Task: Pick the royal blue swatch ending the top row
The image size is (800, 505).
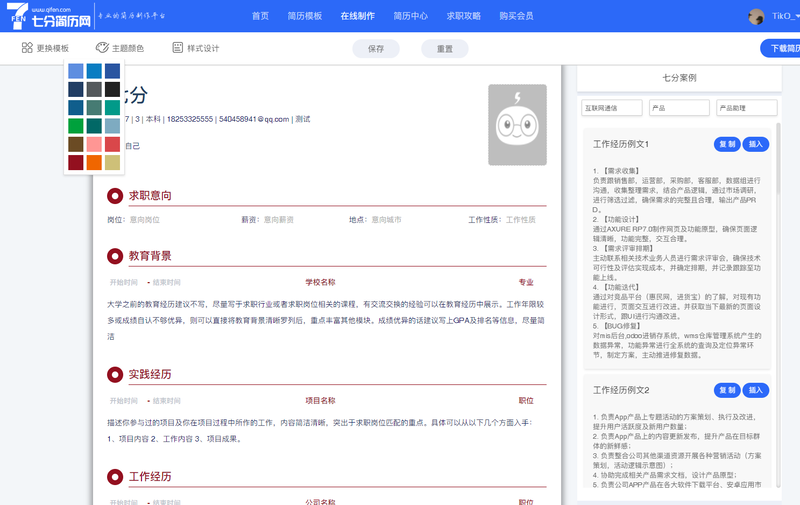Action: 112,71
